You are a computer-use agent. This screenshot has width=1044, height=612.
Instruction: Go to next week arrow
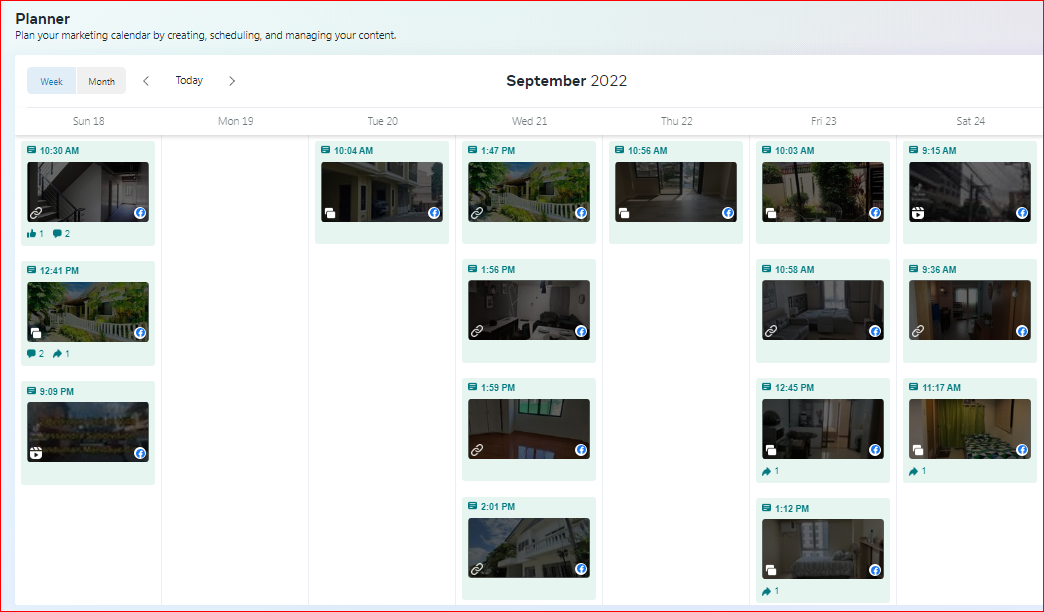coord(232,81)
